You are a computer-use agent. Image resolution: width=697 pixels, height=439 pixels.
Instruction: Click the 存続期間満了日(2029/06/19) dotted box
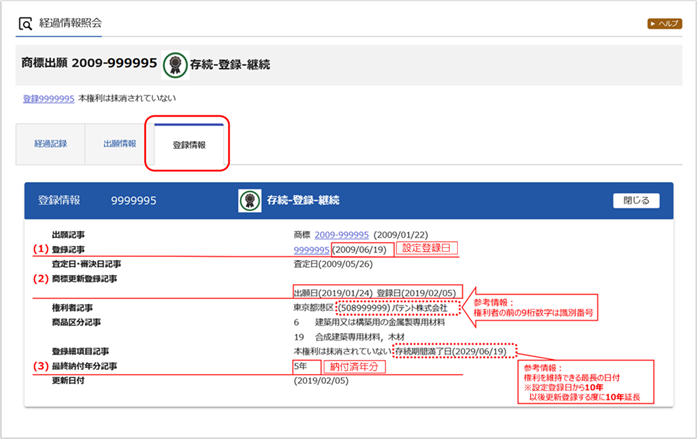coord(455,352)
